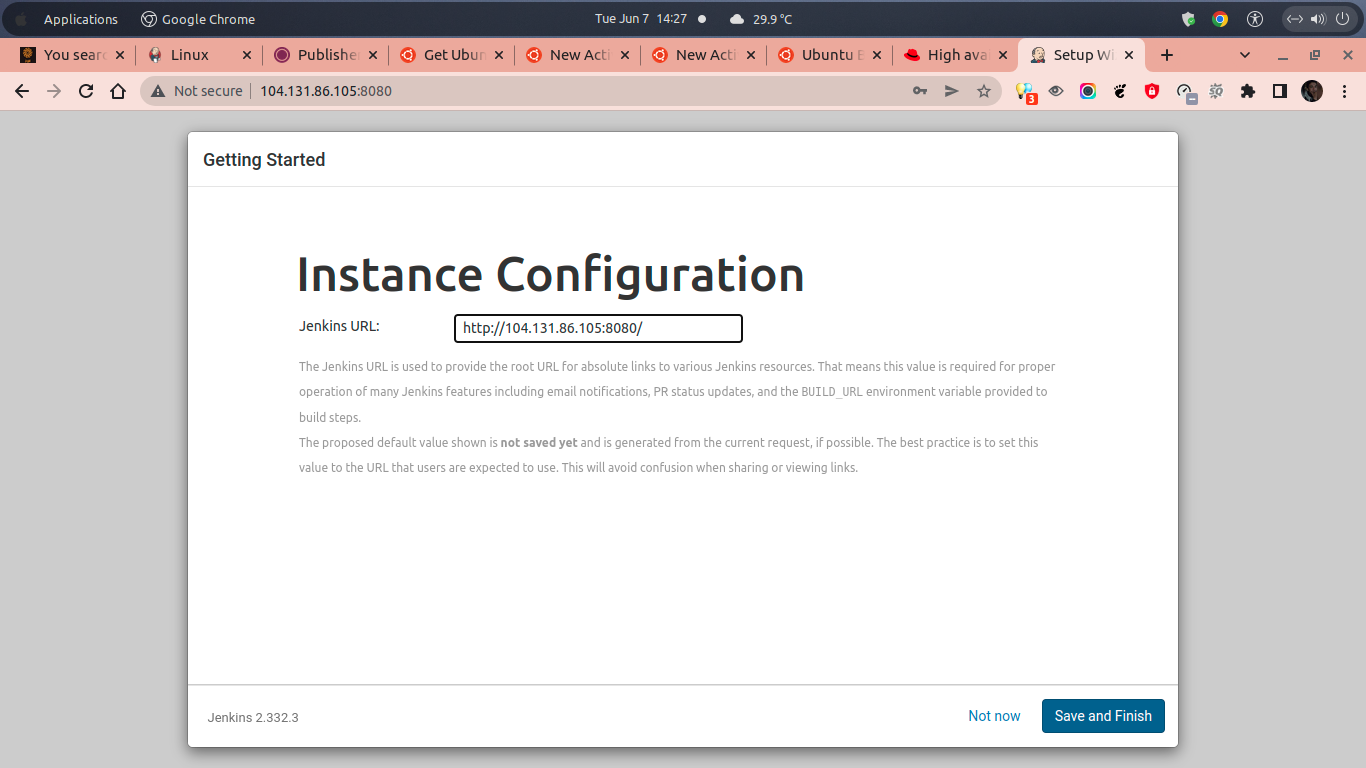Screen dimensions: 1366x768
Task: Share this page using the send icon
Action: click(x=952, y=91)
